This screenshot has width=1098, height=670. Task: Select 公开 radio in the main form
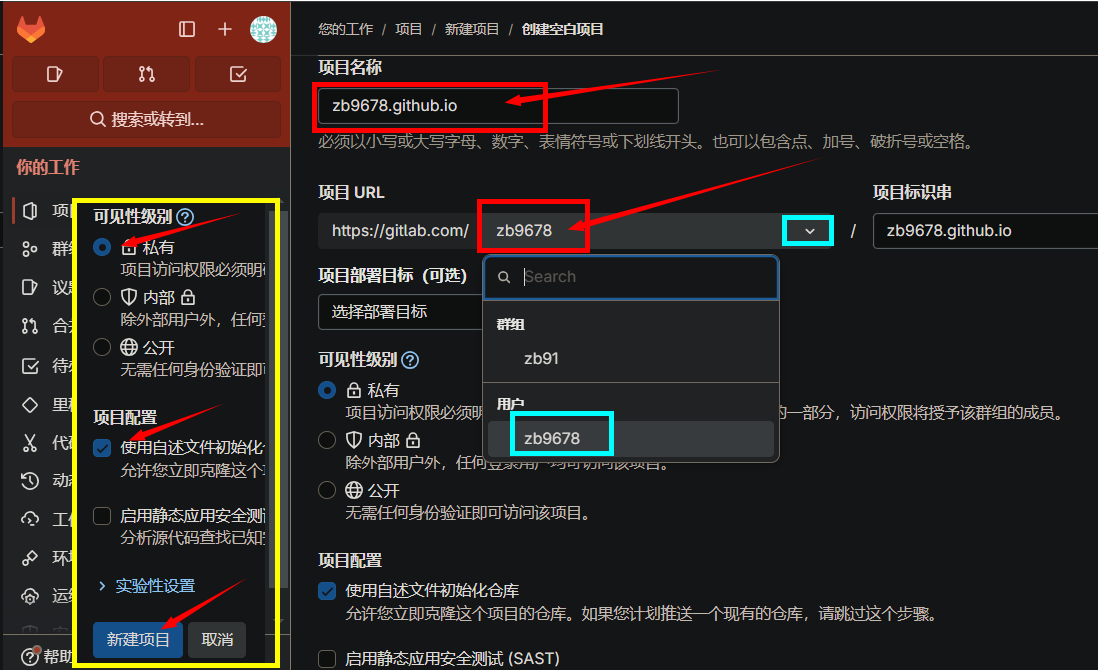(x=326, y=490)
